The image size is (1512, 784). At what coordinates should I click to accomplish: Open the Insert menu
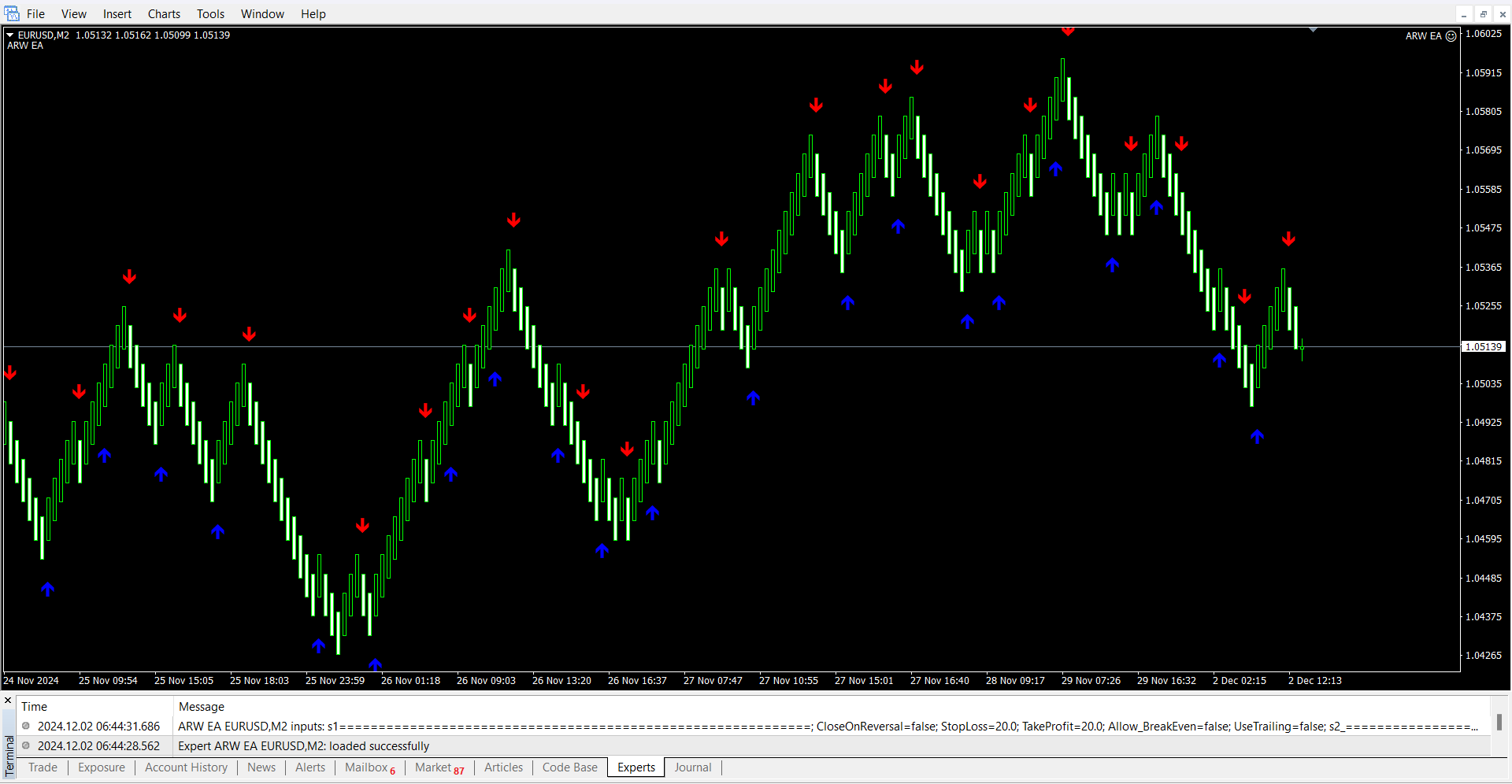tap(117, 14)
